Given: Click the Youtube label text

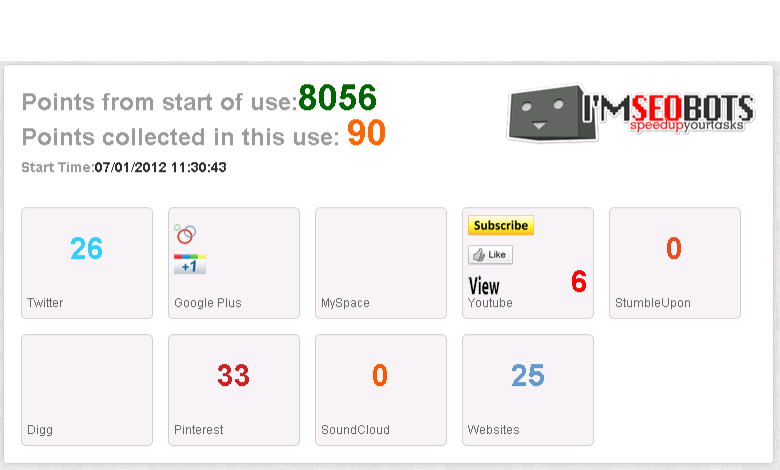Looking at the screenshot, I should point(490,303).
